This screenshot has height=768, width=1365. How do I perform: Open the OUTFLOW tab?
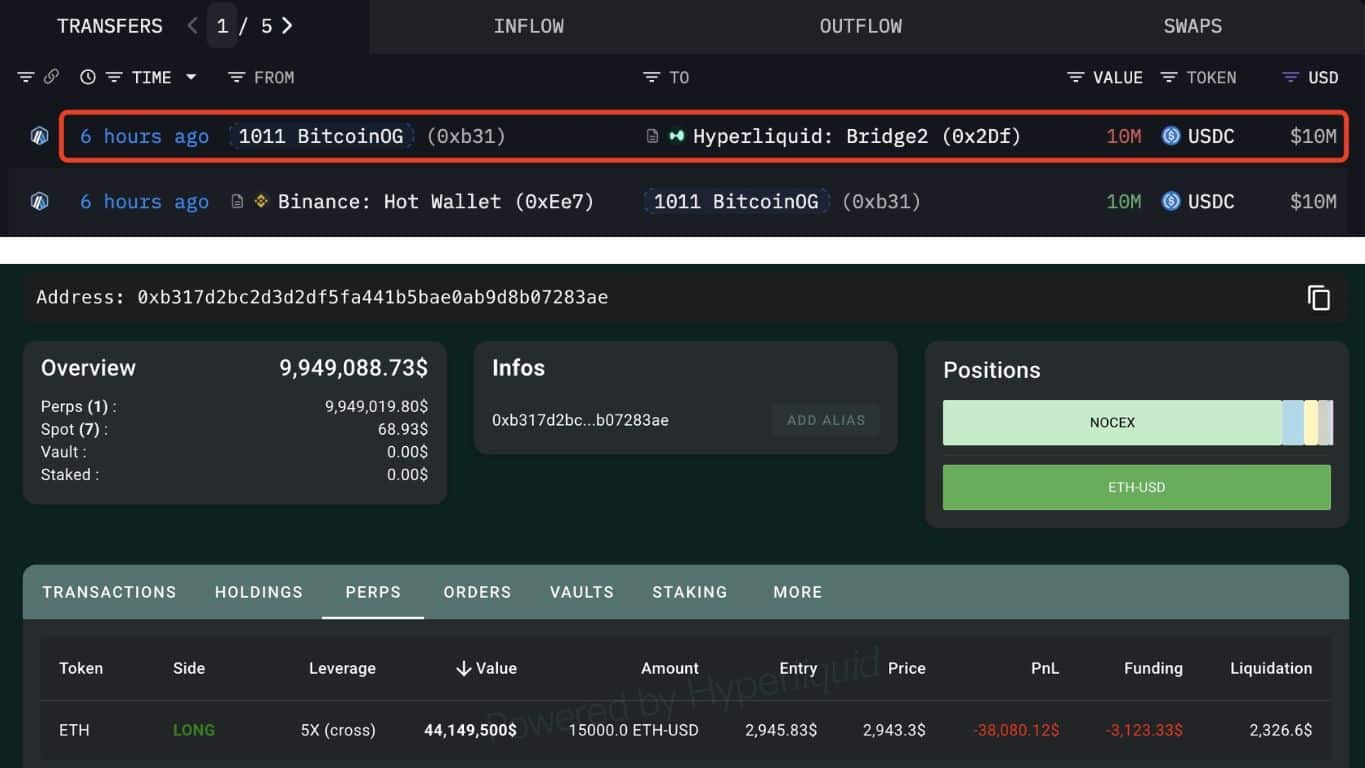pyautogui.click(x=860, y=26)
